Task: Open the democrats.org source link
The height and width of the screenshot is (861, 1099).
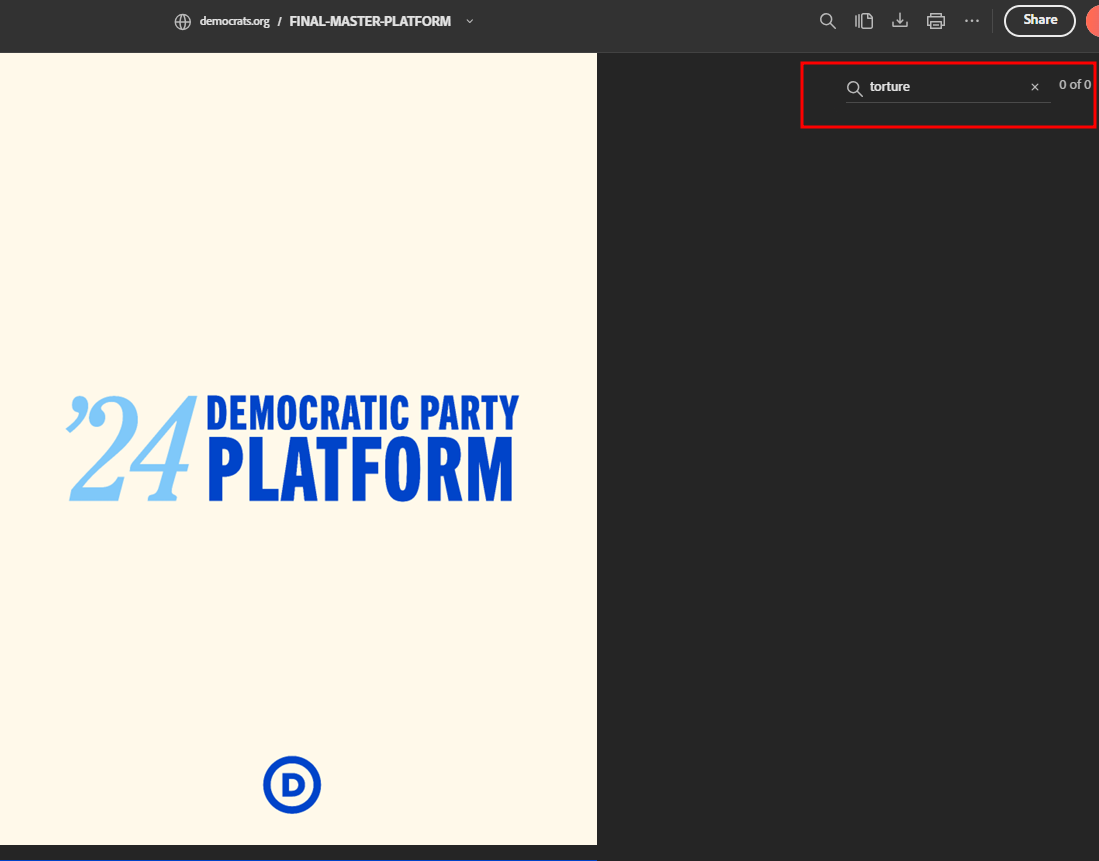Action: [234, 21]
